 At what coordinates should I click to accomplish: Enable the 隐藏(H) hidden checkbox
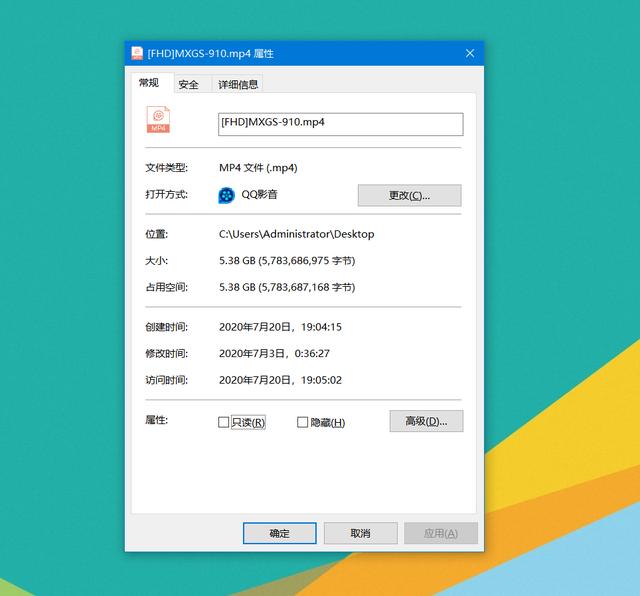coord(302,422)
